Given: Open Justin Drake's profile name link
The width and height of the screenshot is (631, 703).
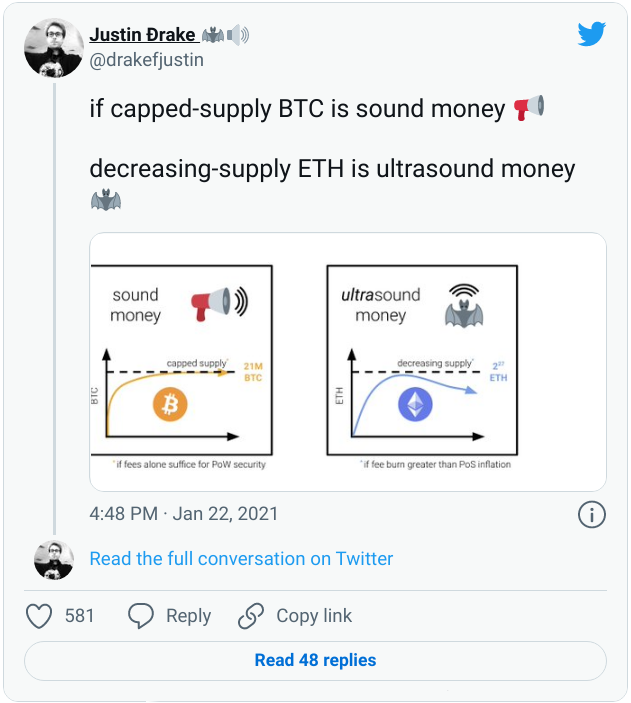Looking at the screenshot, I should pos(142,35).
